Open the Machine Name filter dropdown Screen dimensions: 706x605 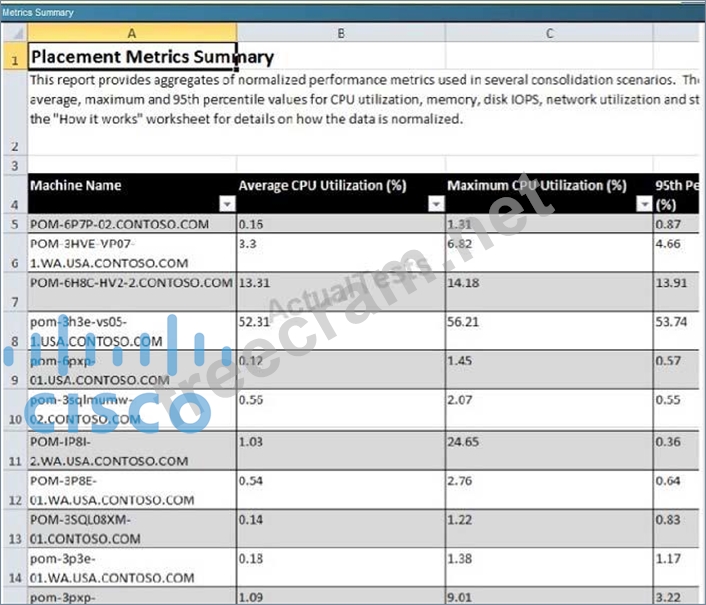pyautogui.click(x=226, y=203)
